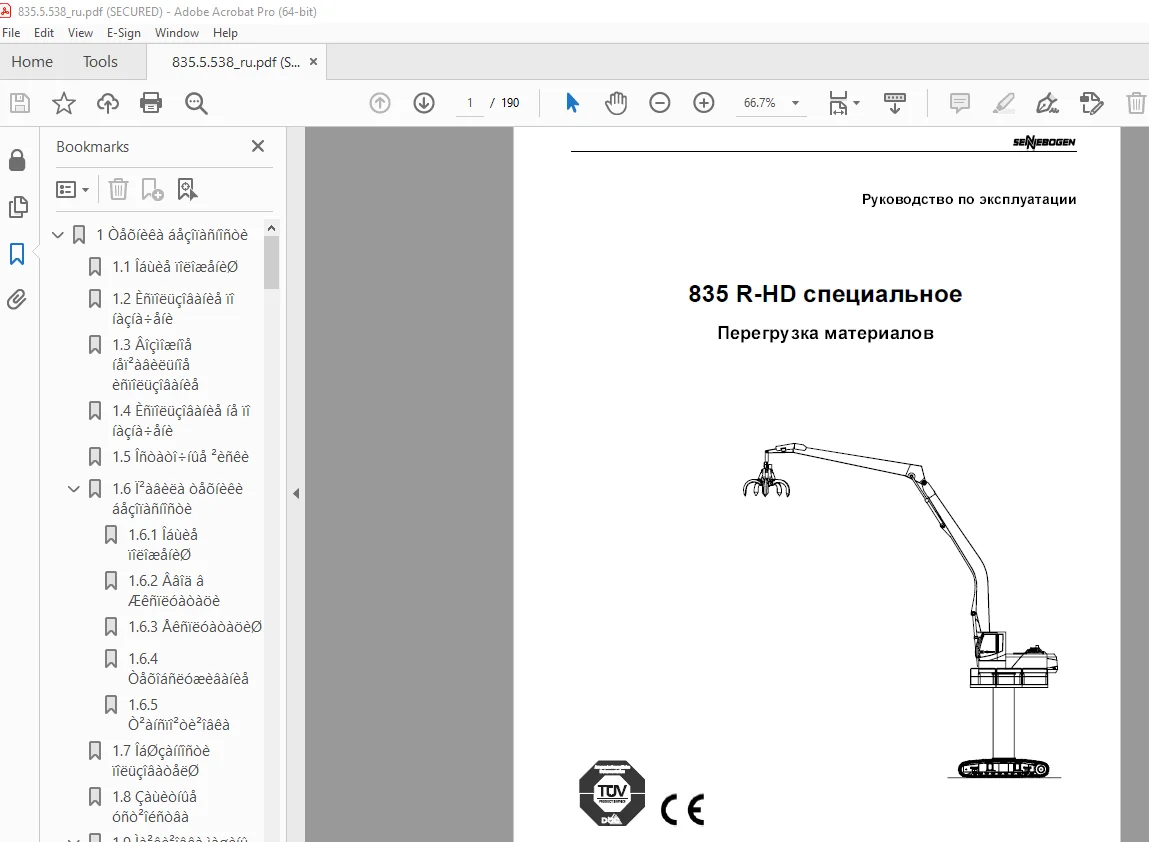Open the Attachments paperclip panel
This screenshot has width=1149, height=842.
[x=18, y=300]
